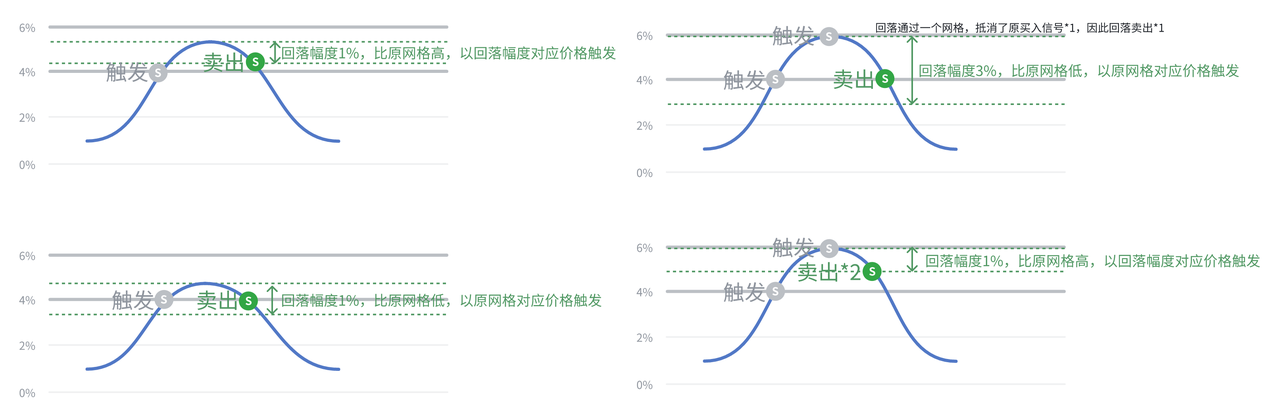Click the green arrow beside 回落幅度1%，比原网格低

click(274, 300)
